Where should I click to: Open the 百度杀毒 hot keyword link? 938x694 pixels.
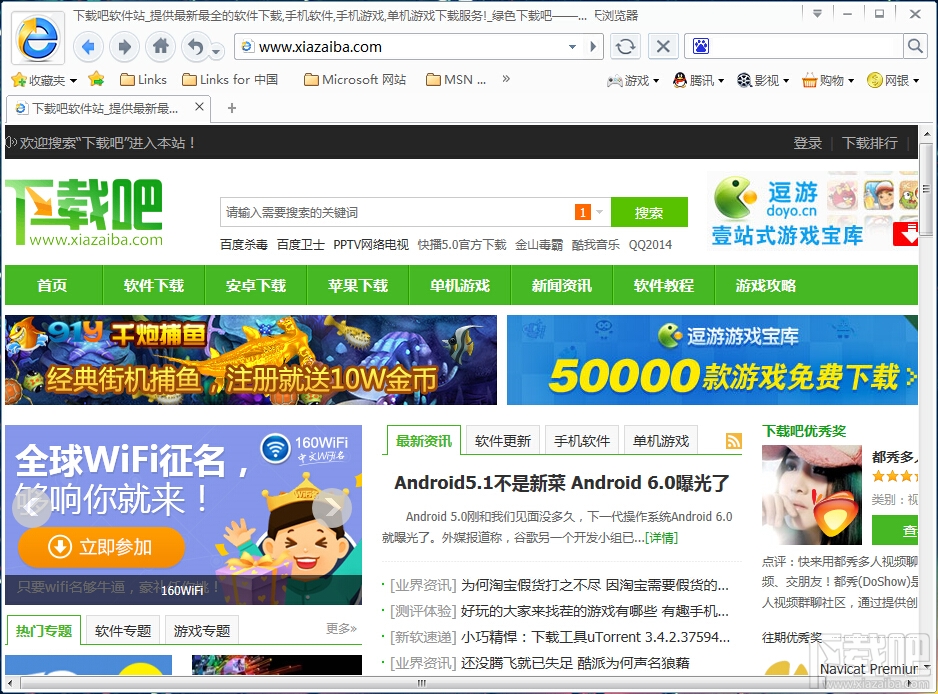pyautogui.click(x=243, y=244)
